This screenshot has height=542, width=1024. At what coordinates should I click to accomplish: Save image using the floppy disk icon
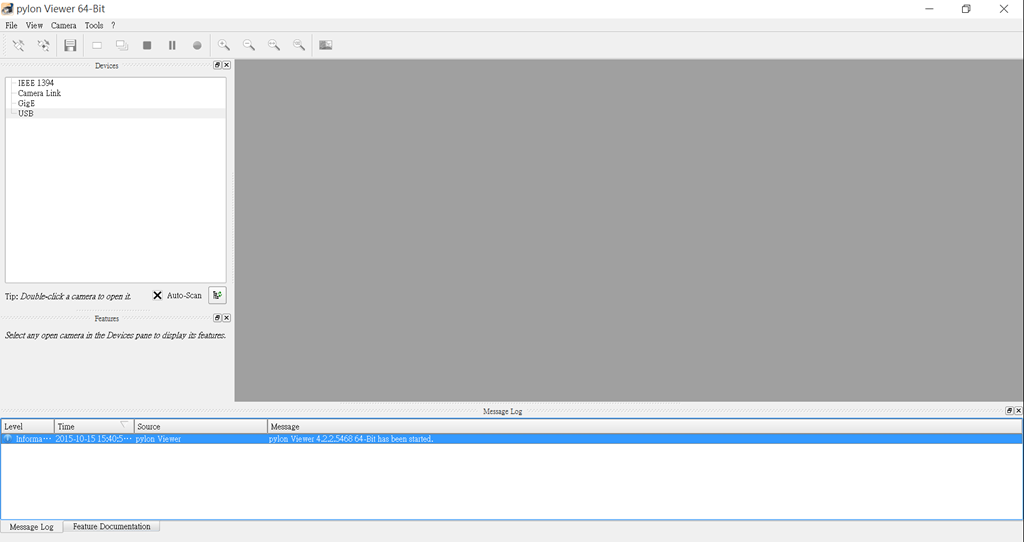[70, 45]
